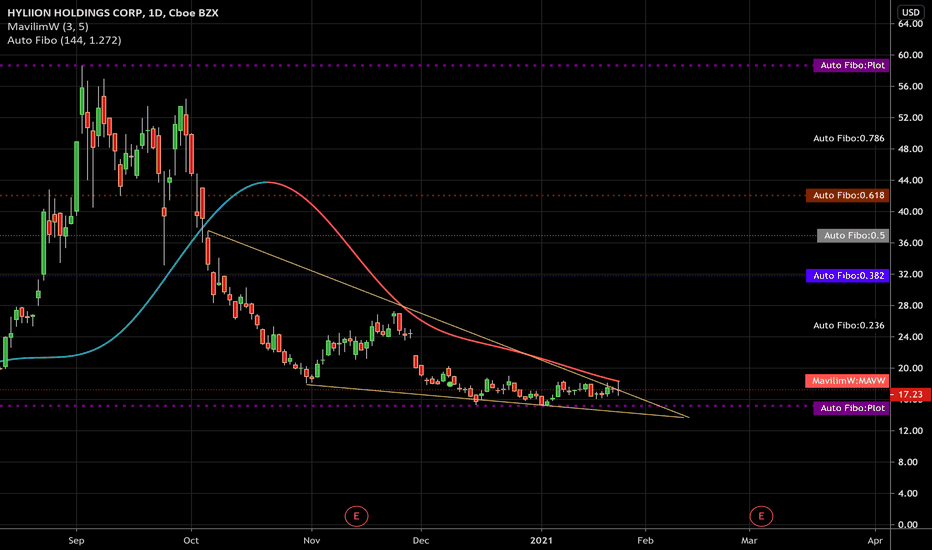Click the 32.00 price axis label
The image size is (932, 550).
tap(911, 274)
